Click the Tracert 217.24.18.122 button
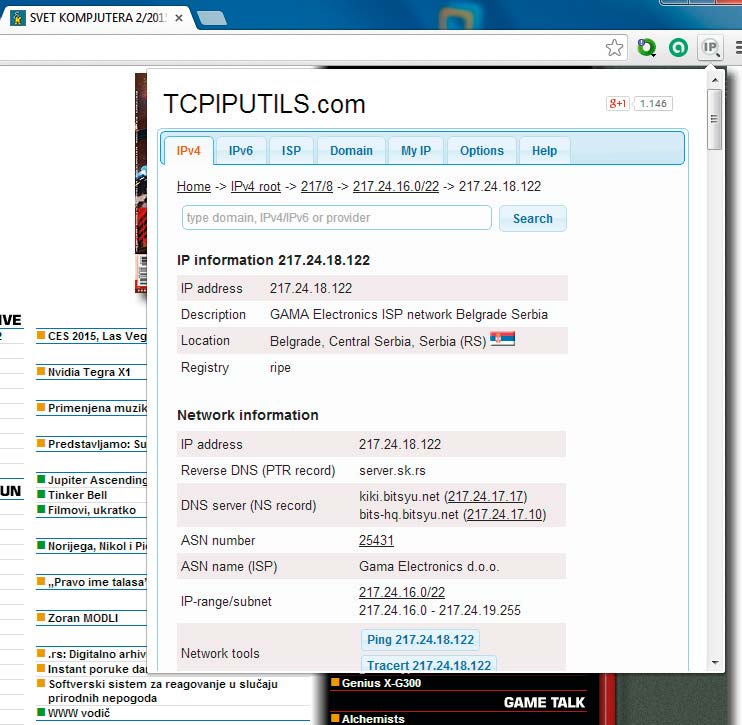Screen dimensions: 742x725 point(429,663)
